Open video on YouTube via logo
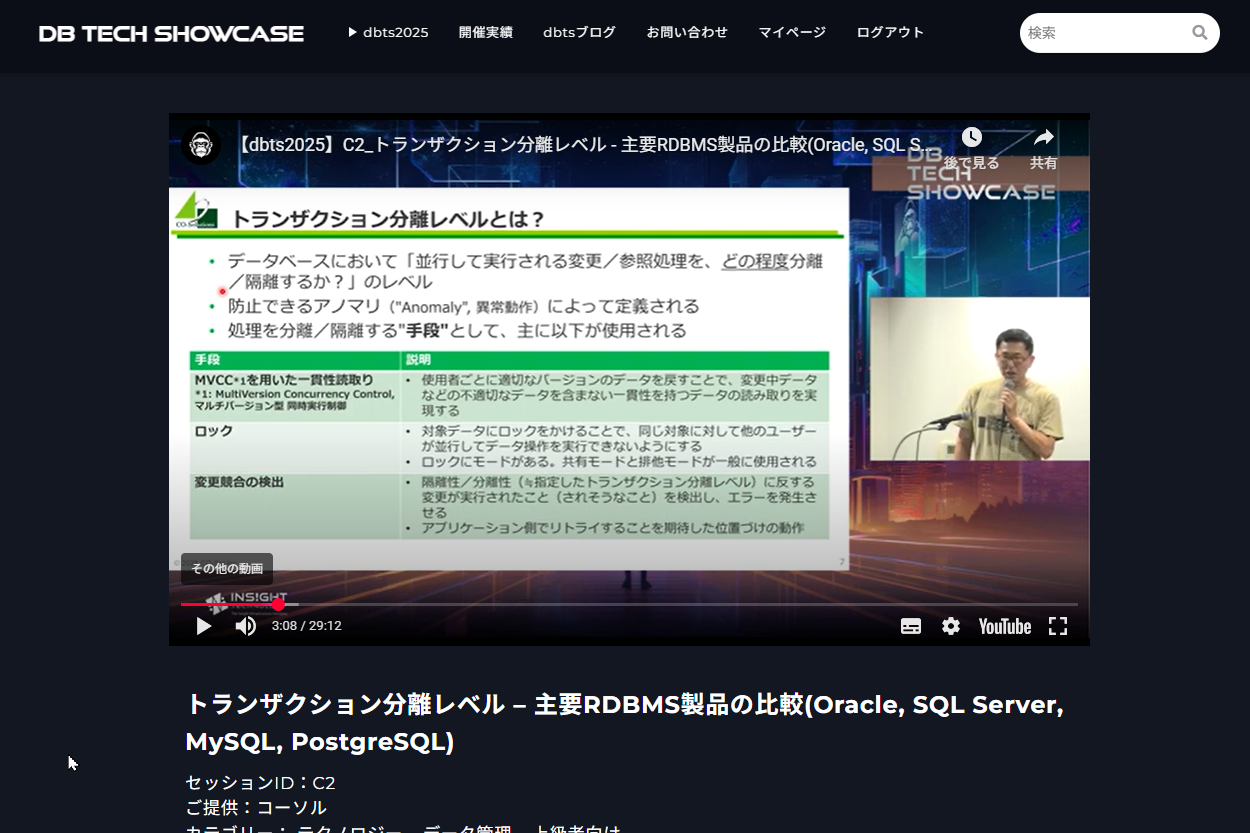 [x=1004, y=626]
